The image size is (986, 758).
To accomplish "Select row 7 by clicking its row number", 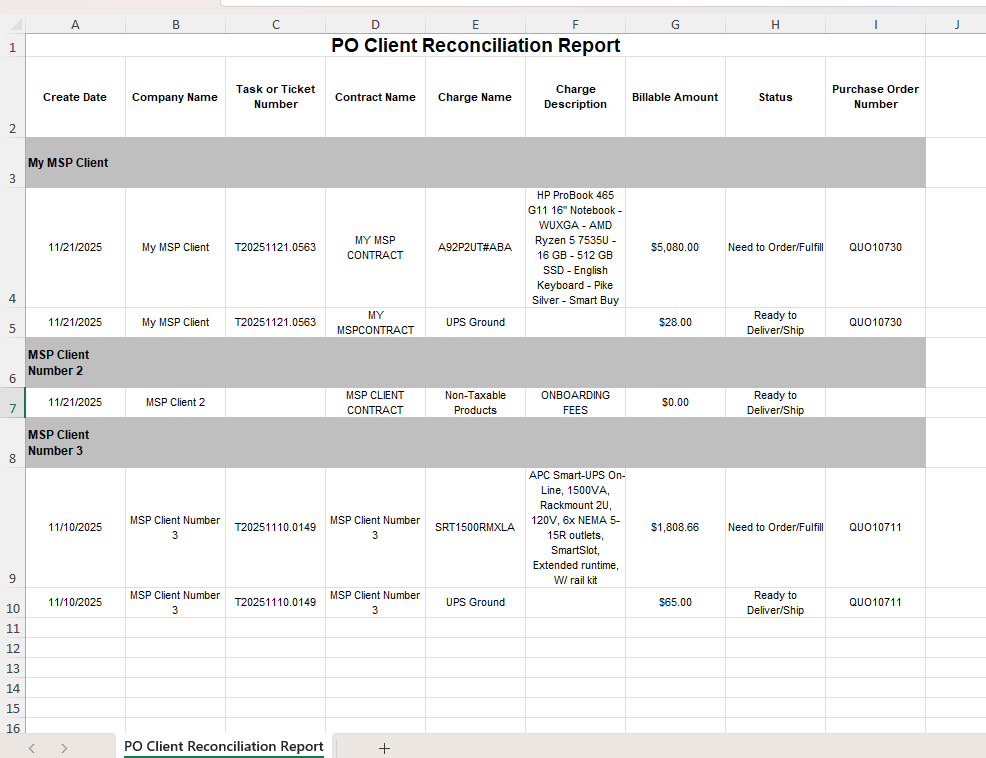I will [x=12, y=402].
